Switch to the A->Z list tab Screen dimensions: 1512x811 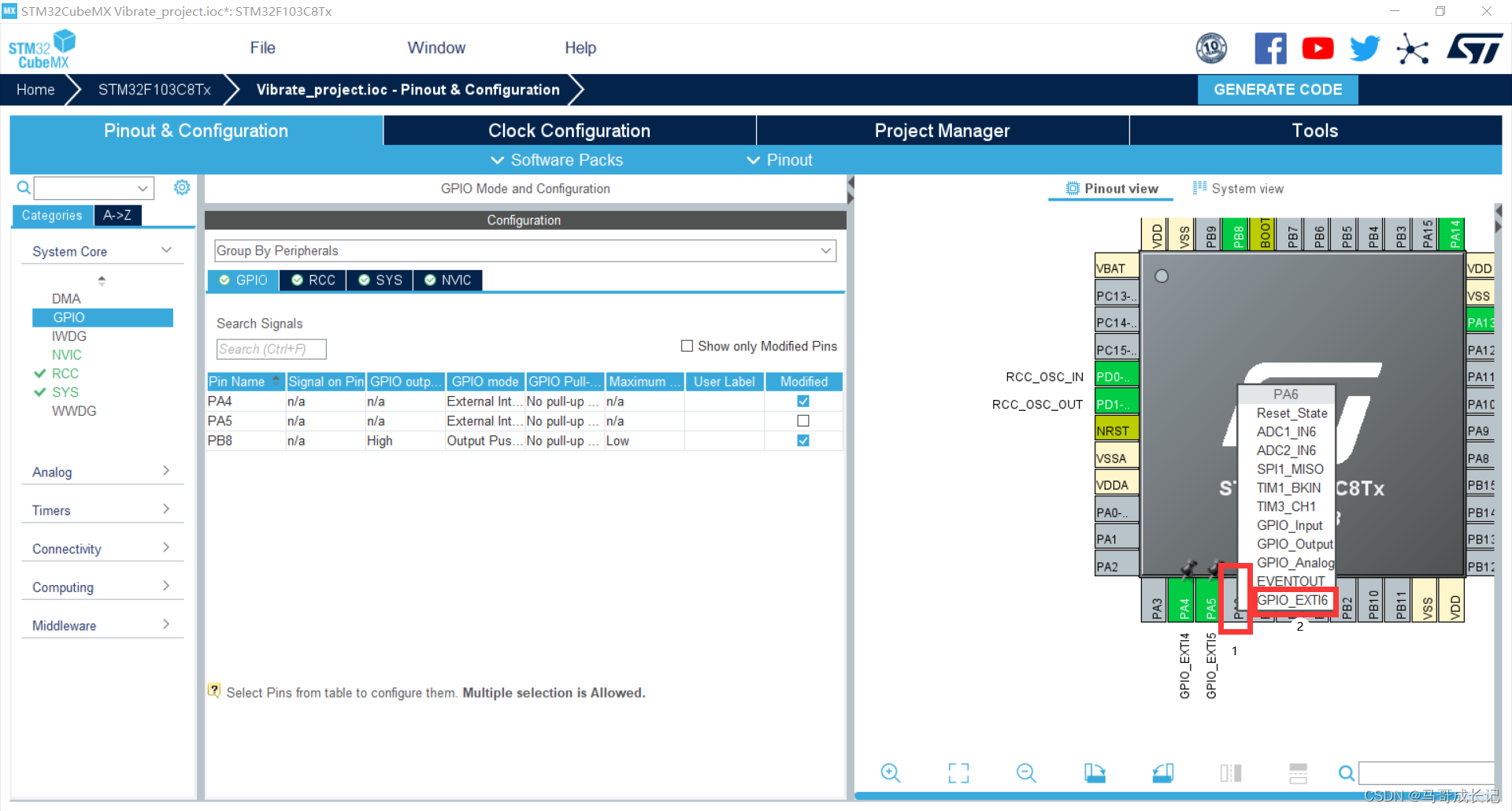pyautogui.click(x=117, y=215)
